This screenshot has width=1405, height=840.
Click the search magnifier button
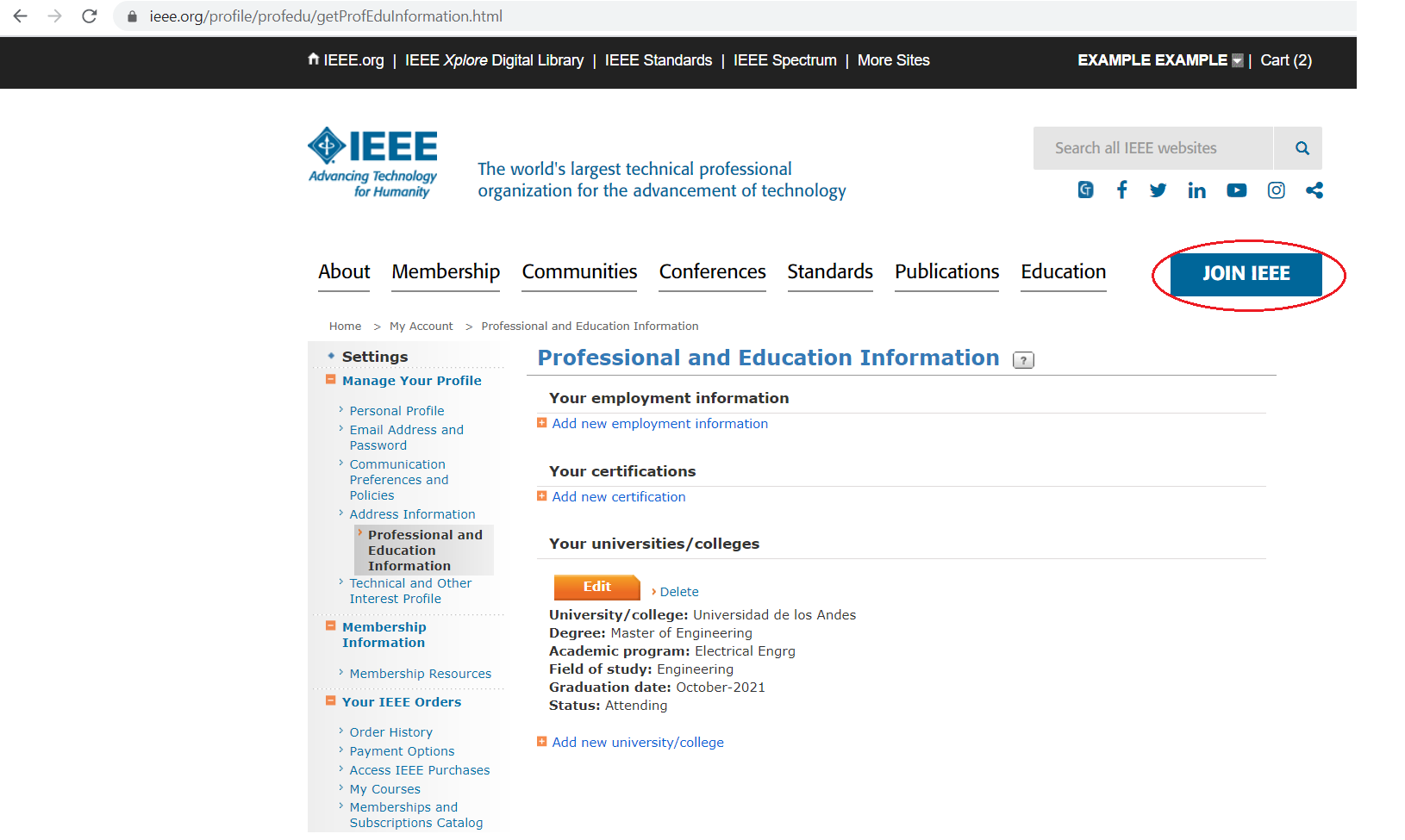point(1302,148)
